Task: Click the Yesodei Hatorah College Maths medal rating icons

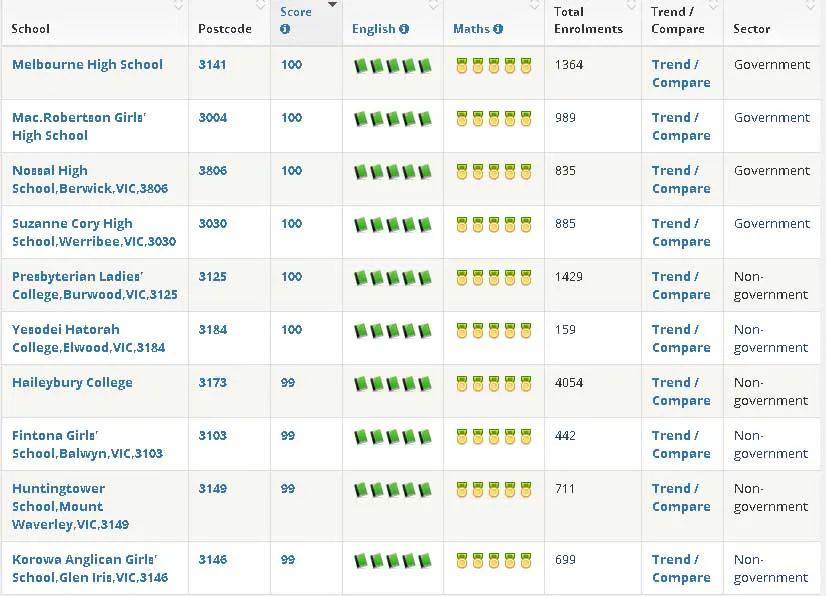Action: tap(494, 330)
